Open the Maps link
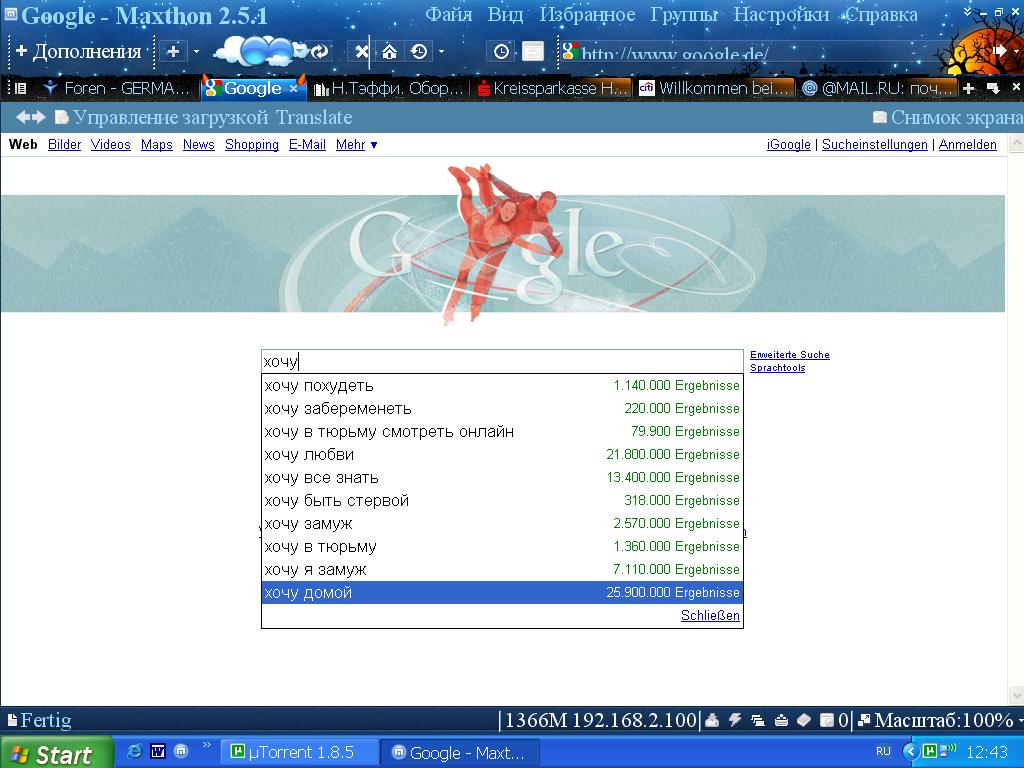The height and width of the screenshot is (768, 1024). pyautogui.click(x=157, y=144)
